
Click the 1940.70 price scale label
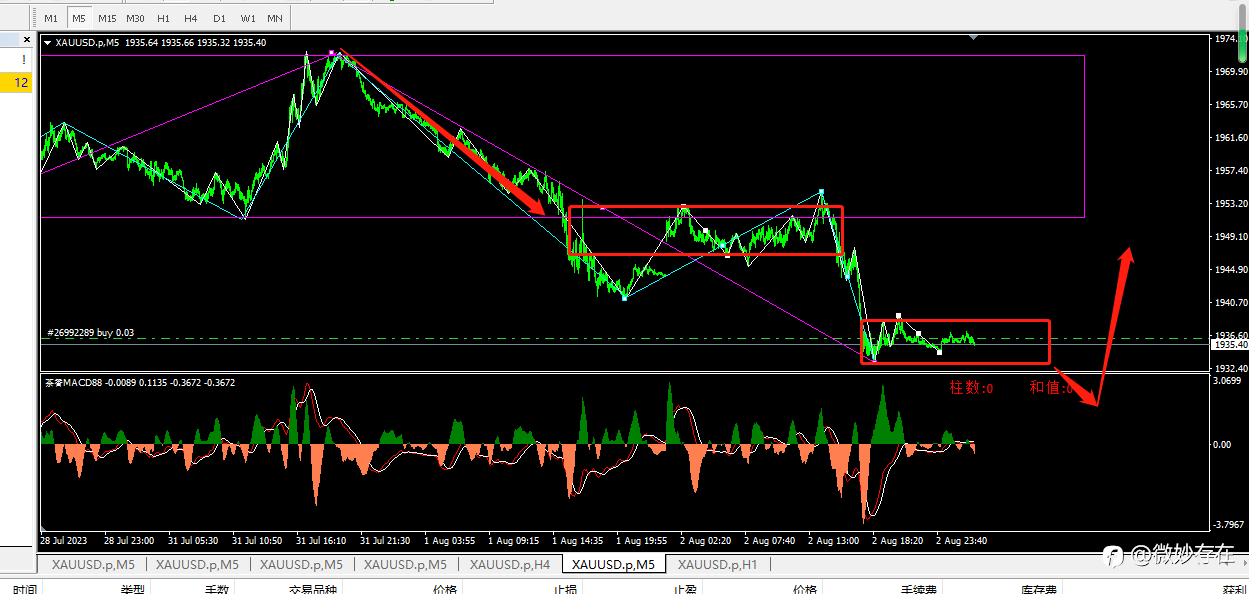coord(1230,302)
